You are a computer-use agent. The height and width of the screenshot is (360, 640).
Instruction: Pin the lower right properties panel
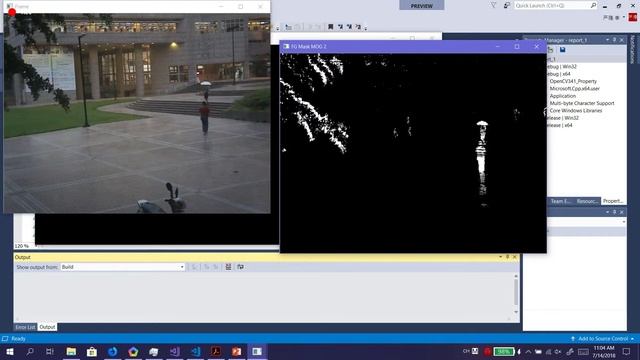(x=614, y=212)
